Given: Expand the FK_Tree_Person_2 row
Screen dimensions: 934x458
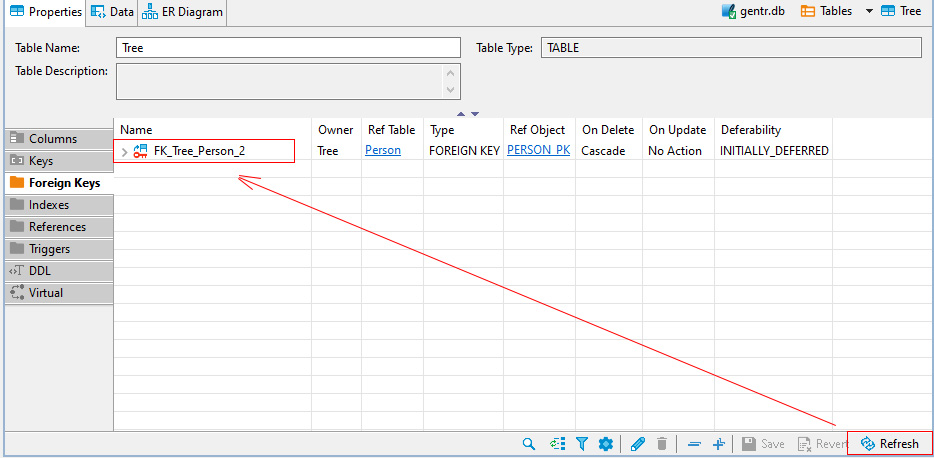Looking at the screenshot, I should pyautogui.click(x=124, y=151).
